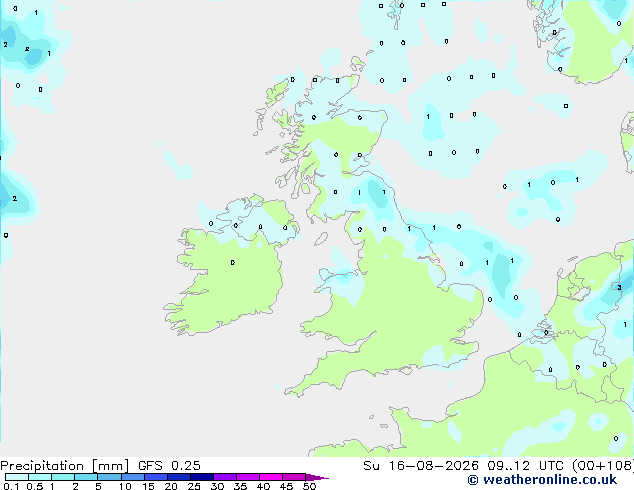This screenshot has width=634, height=490.
Task: Click the '09..12 UTC' time label
Action: (x=525, y=466)
